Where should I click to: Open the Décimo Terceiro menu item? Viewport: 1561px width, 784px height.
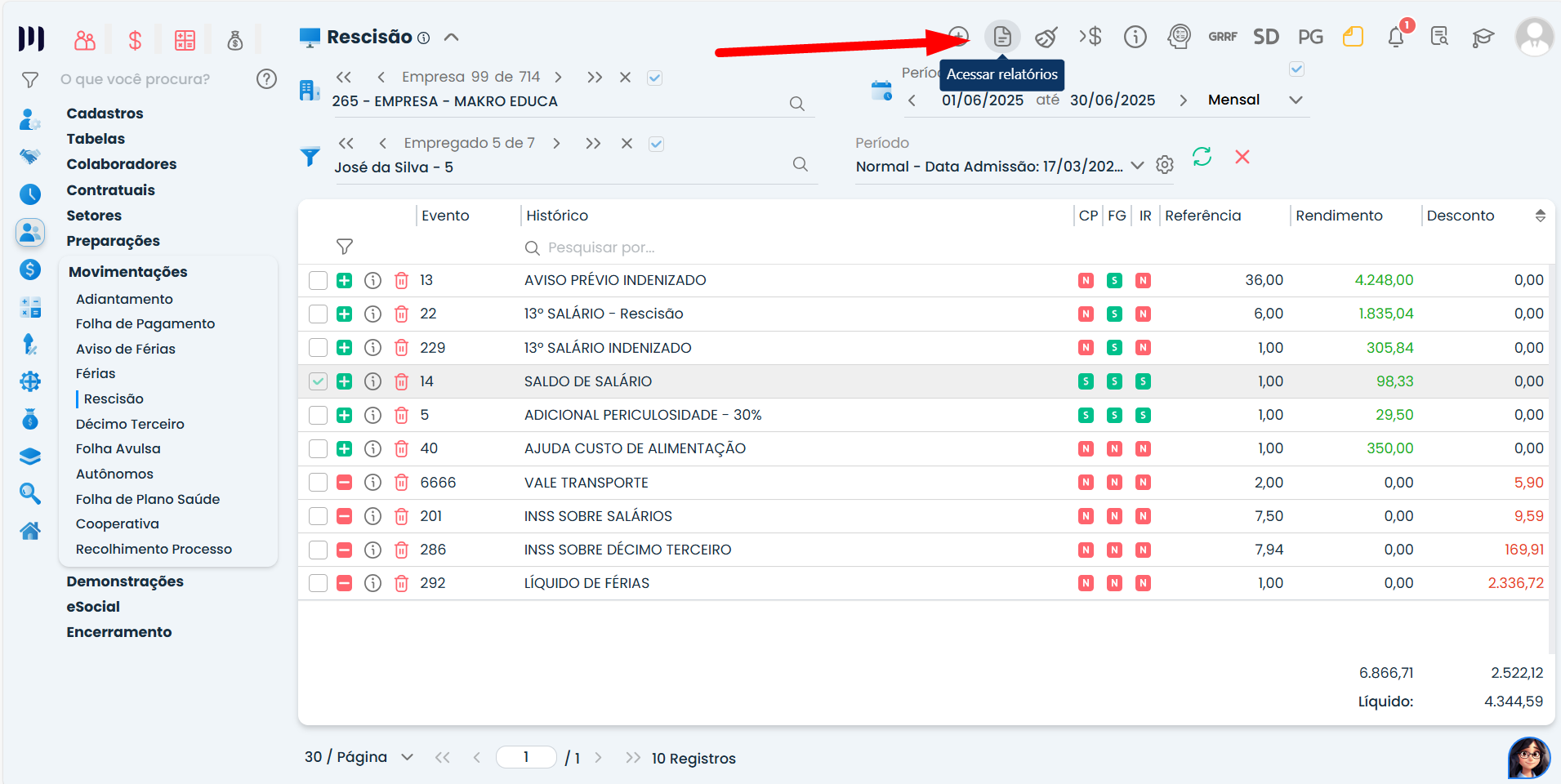130,424
